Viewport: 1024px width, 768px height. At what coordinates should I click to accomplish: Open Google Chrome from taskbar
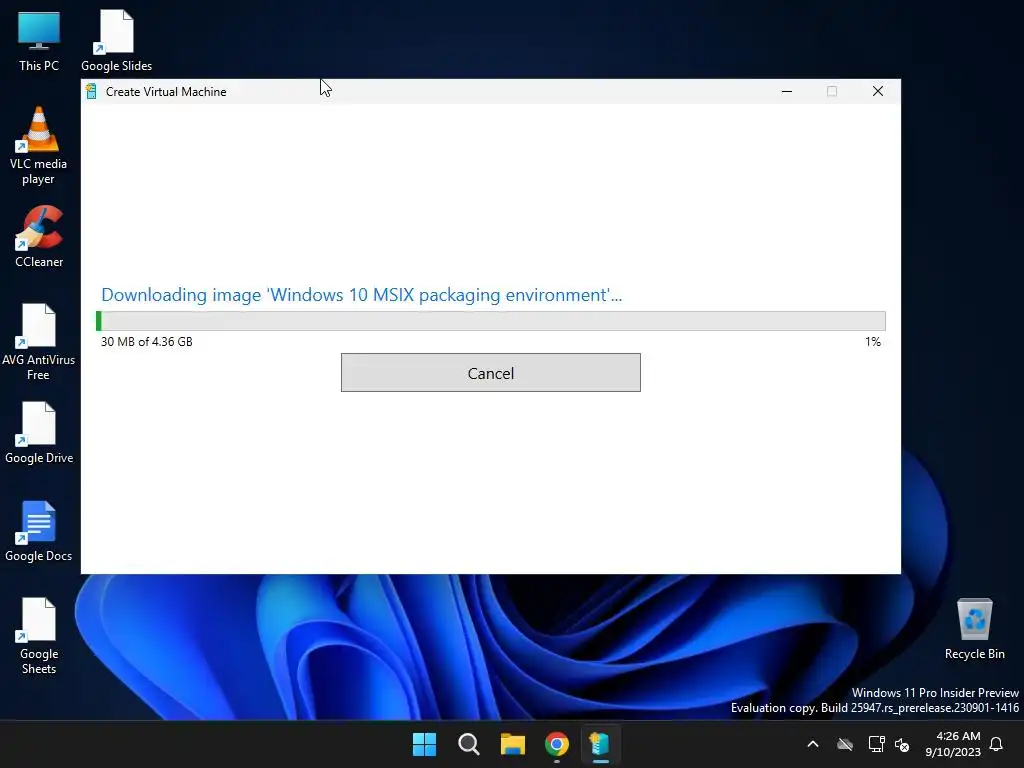tap(556, 744)
